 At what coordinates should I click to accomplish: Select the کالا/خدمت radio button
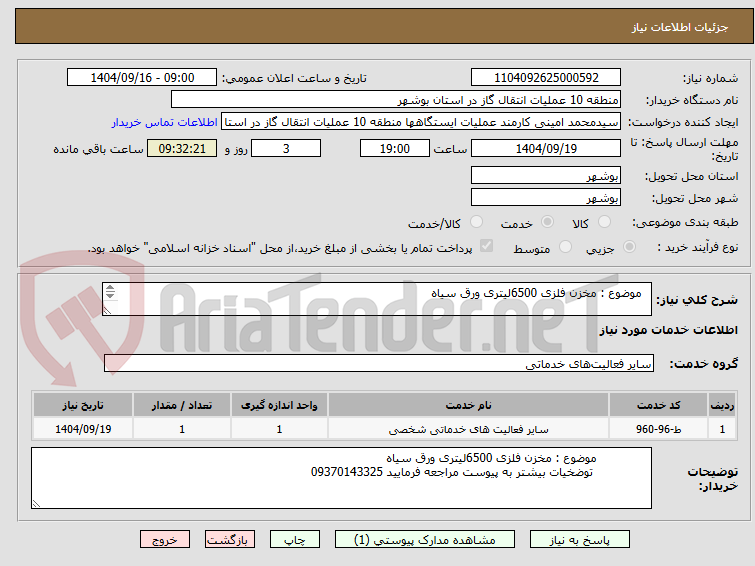pos(476,222)
